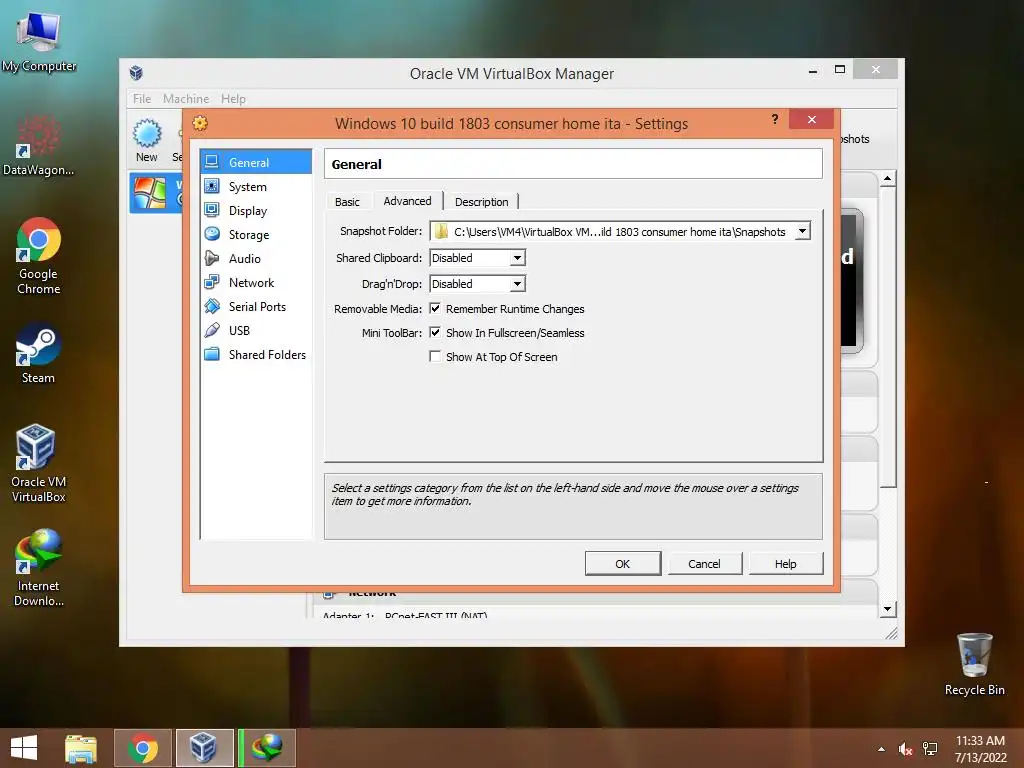
Task: Expand the Snapshot Folder dropdown
Action: (x=803, y=231)
